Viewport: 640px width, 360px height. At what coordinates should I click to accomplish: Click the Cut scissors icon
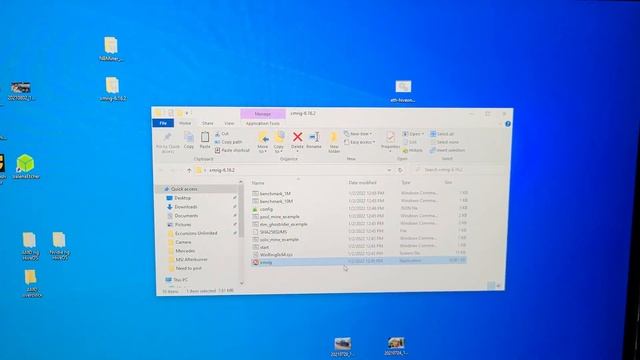[x=218, y=134]
